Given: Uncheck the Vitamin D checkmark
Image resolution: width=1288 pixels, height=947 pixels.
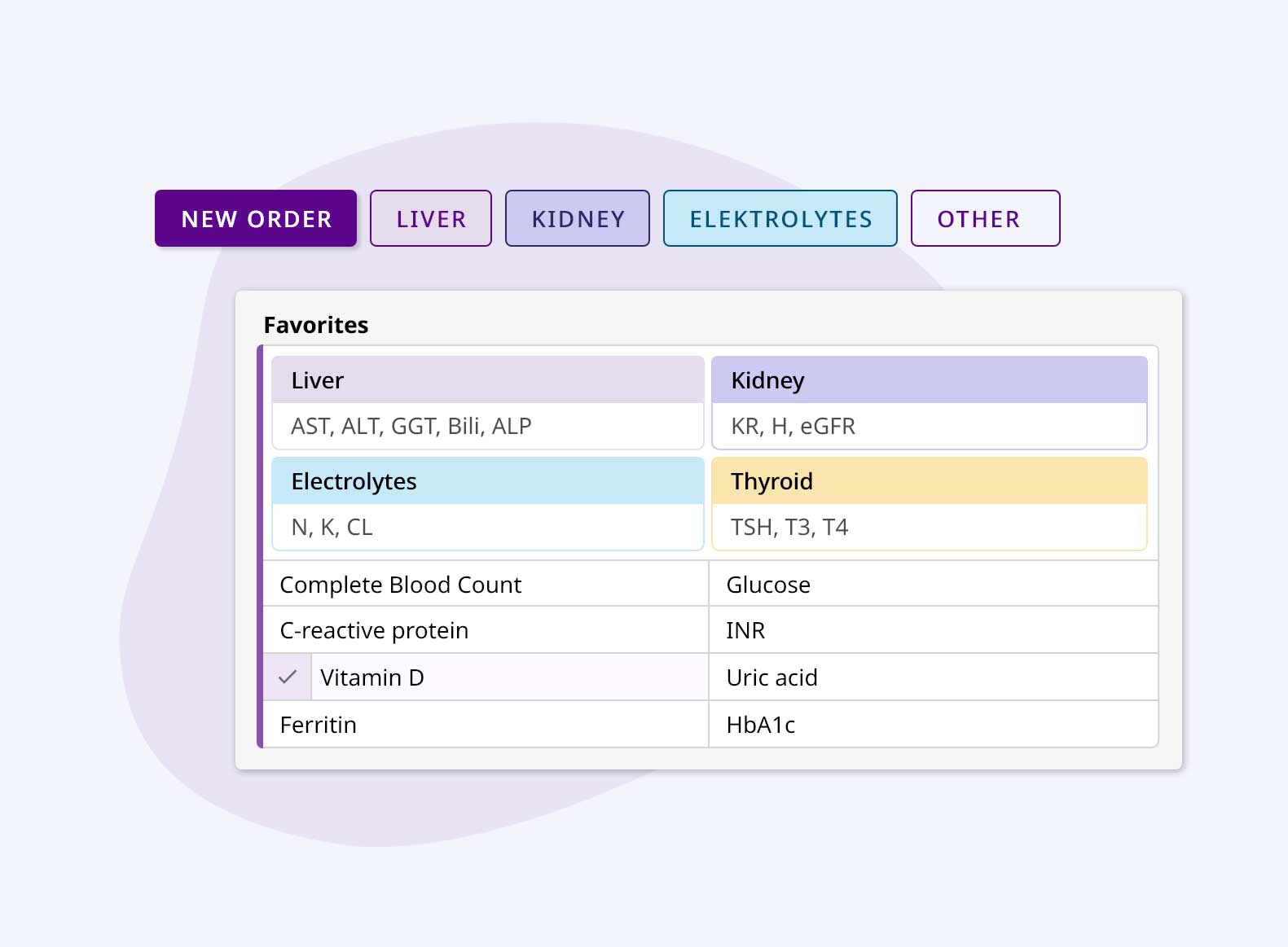Looking at the screenshot, I should 288,677.
